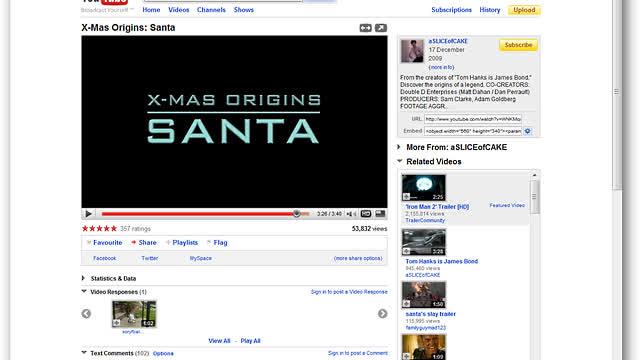Select the video URL field
This screenshot has height=360, width=640.
coord(473,119)
